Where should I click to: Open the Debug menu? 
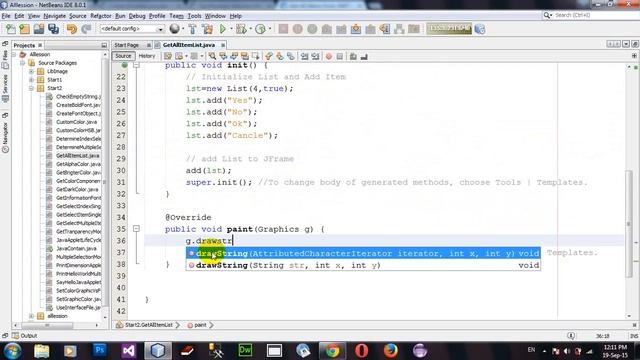[137, 16]
